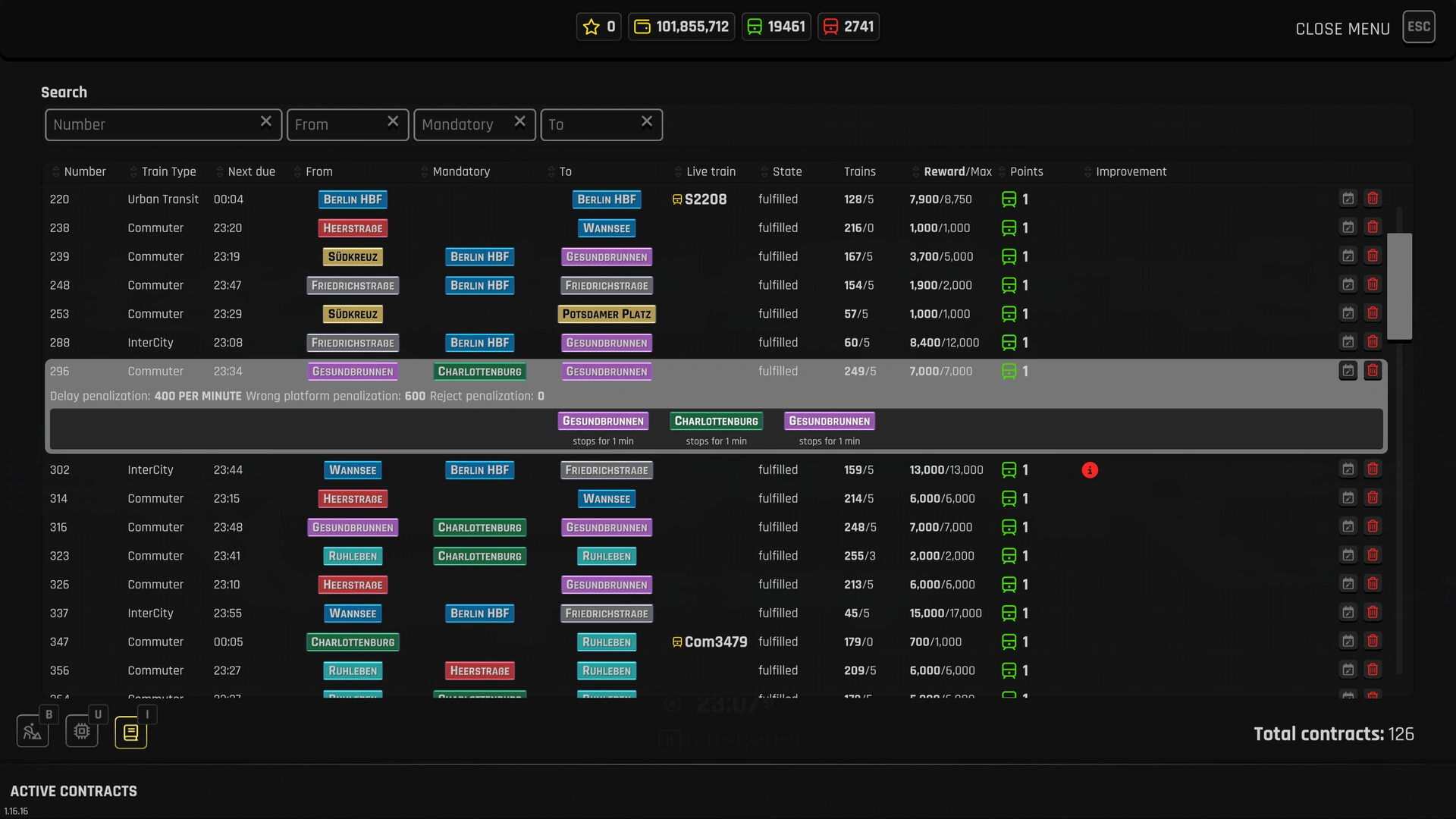The width and height of the screenshot is (1456, 819).
Task: Click the contracts list tab icon
Action: click(130, 730)
